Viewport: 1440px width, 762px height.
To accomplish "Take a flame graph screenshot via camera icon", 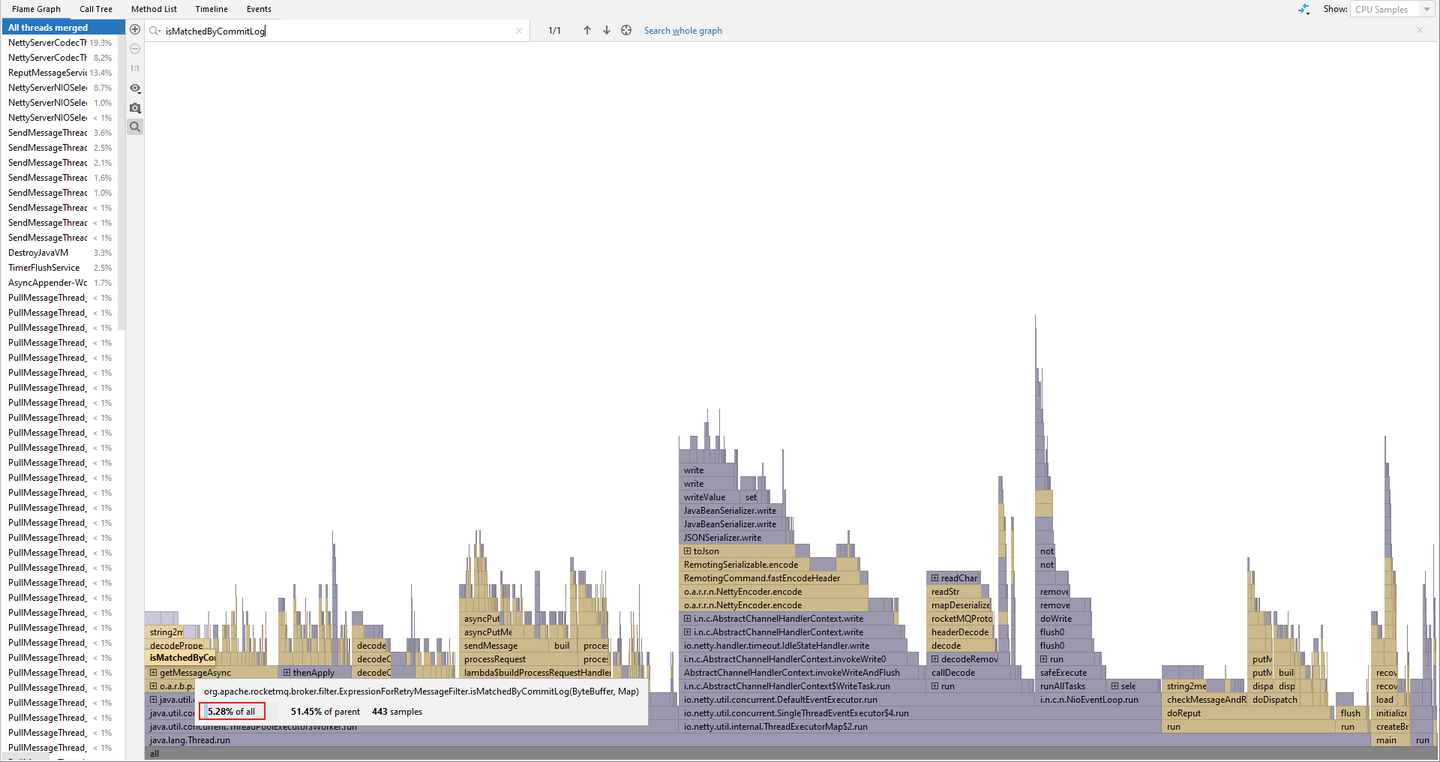I will [x=135, y=108].
